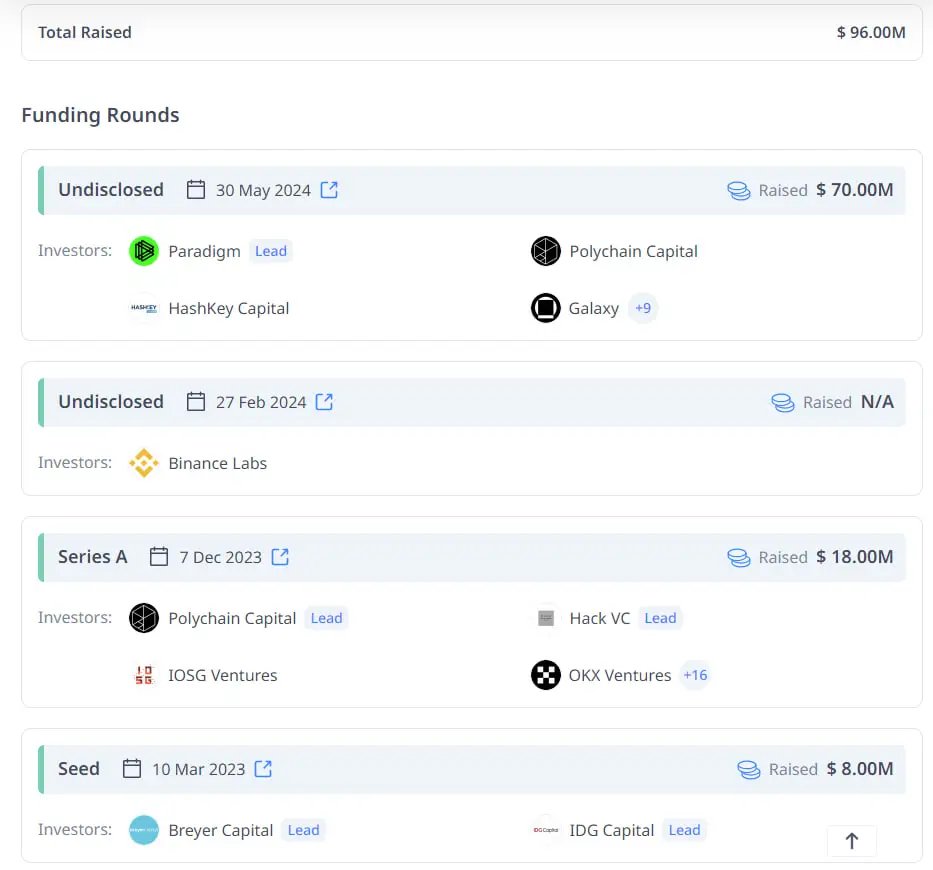Click Polychain Capital logo in 30 May 2024 round
Image resolution: width=933 pixels, height=870 pixels.
546,251
